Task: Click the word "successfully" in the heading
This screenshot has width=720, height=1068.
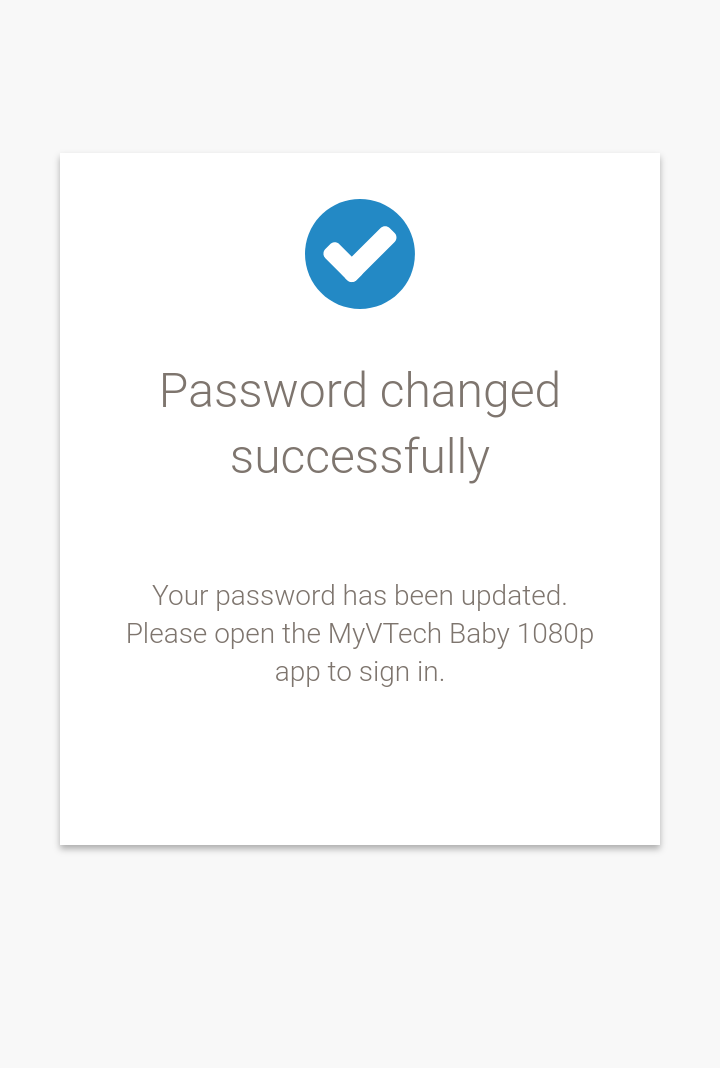Action: [360, 457]
